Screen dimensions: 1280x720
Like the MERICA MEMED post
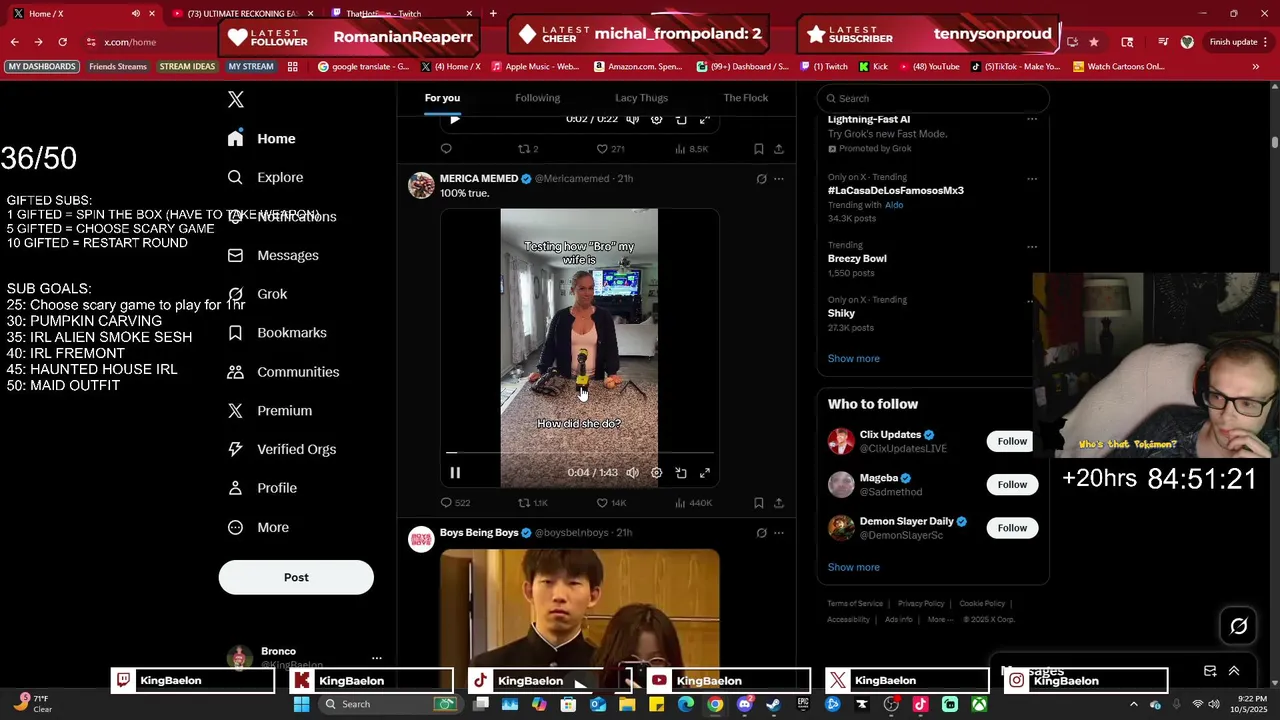pos(611,503)
